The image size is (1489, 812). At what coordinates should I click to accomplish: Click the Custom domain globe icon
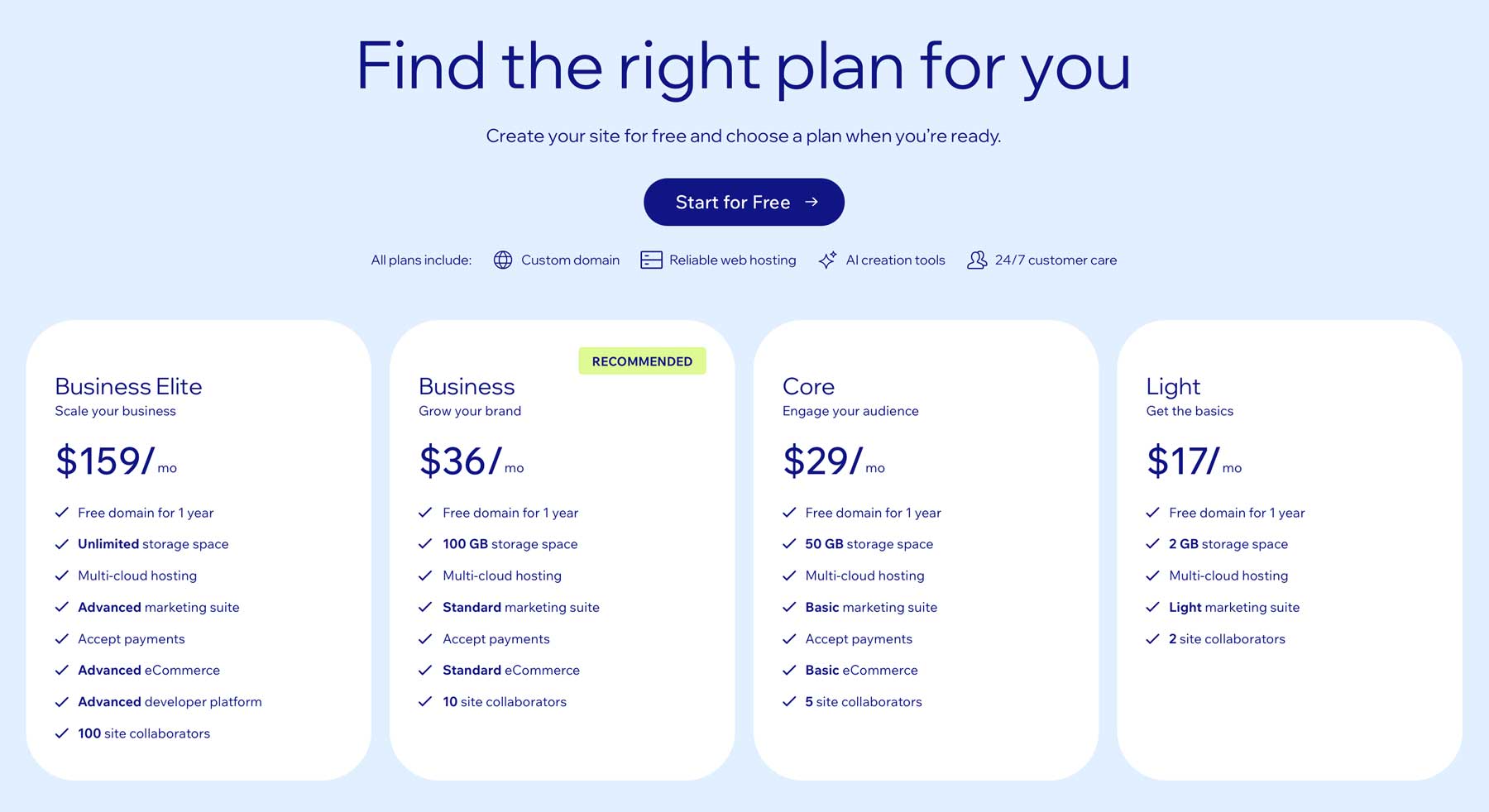[503, 260]
